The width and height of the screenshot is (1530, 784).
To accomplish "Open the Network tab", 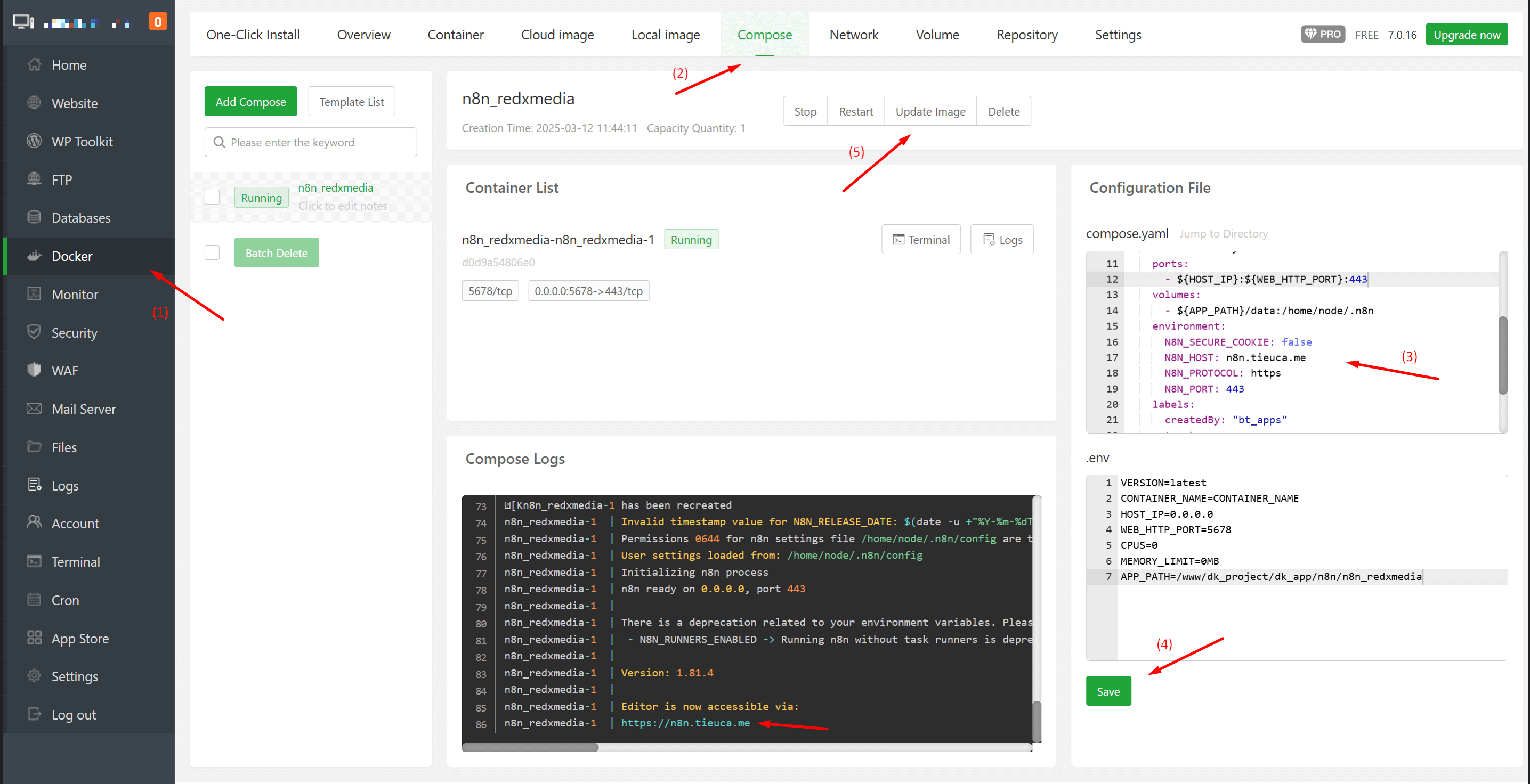I will (854, 35).
